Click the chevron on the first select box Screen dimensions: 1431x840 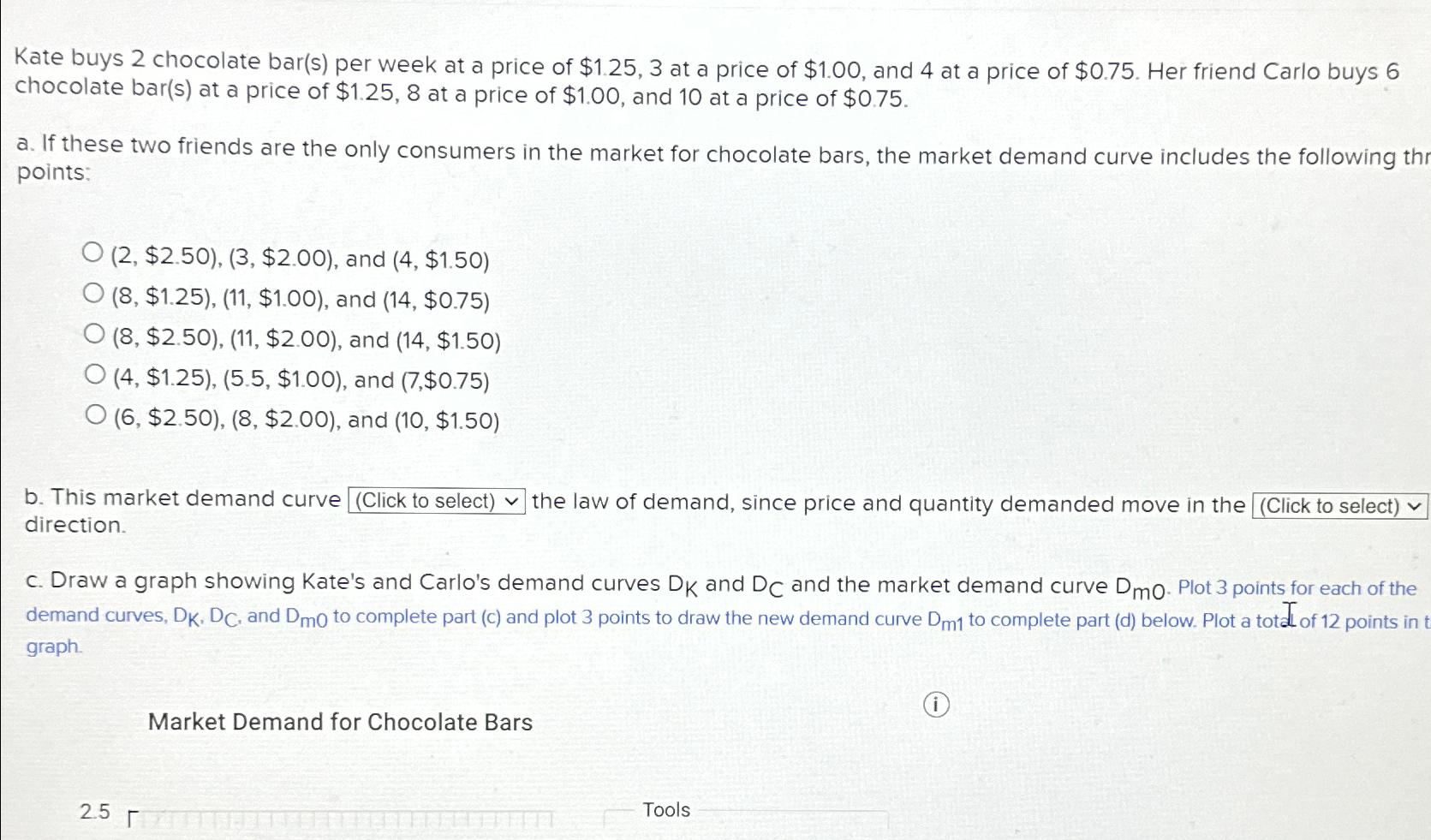(511, 501)
